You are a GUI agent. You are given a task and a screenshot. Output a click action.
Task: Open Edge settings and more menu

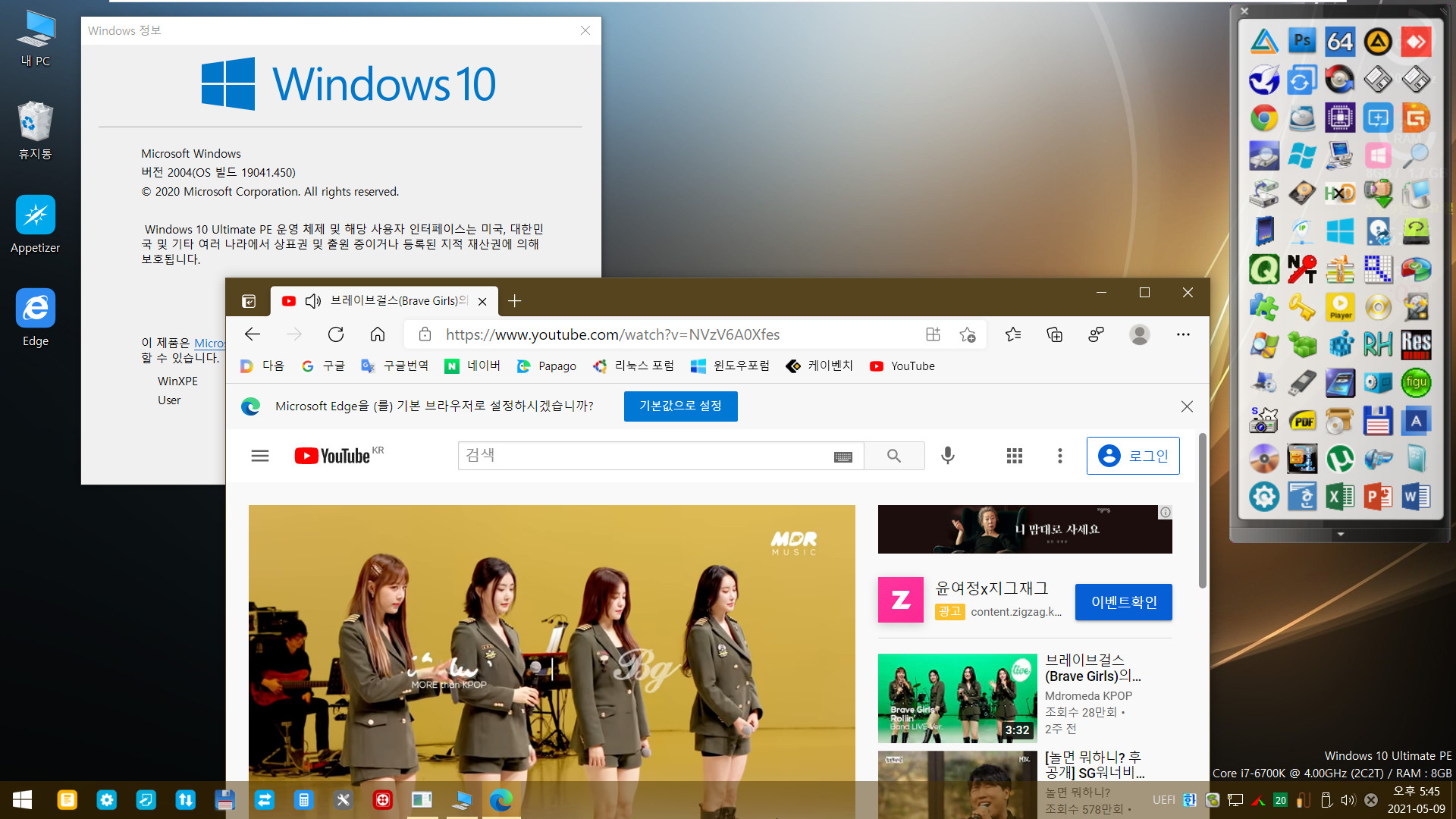pos(1183,334)
